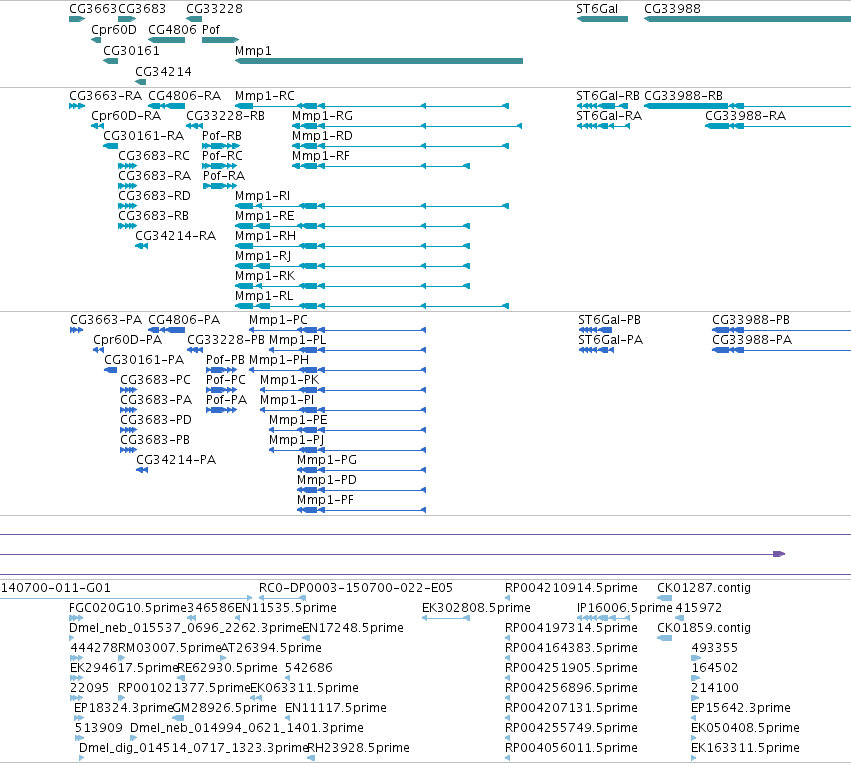Select the CG3683-PD protein label
851x763 pixels.
(156, 421)
